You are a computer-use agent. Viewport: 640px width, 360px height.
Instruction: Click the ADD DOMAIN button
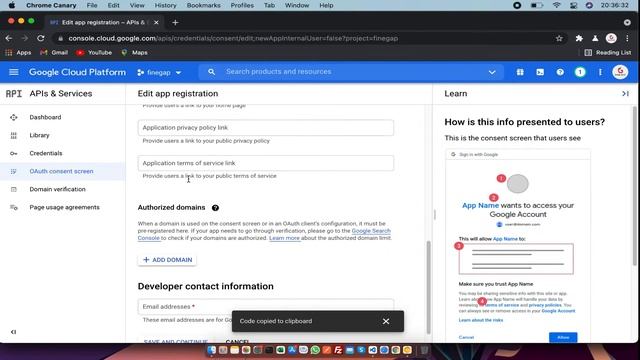[x=167, y=260]
